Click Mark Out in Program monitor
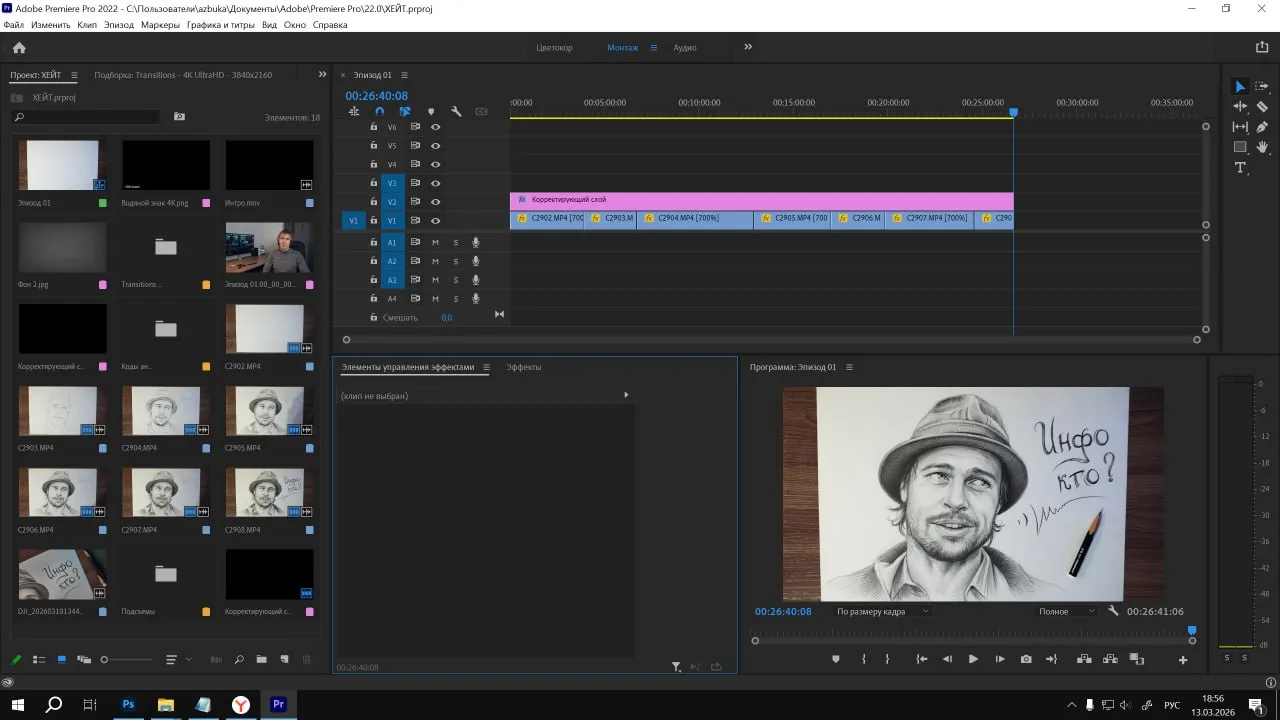This screenshot has height=720, width=1280. [x=887, y=659]
